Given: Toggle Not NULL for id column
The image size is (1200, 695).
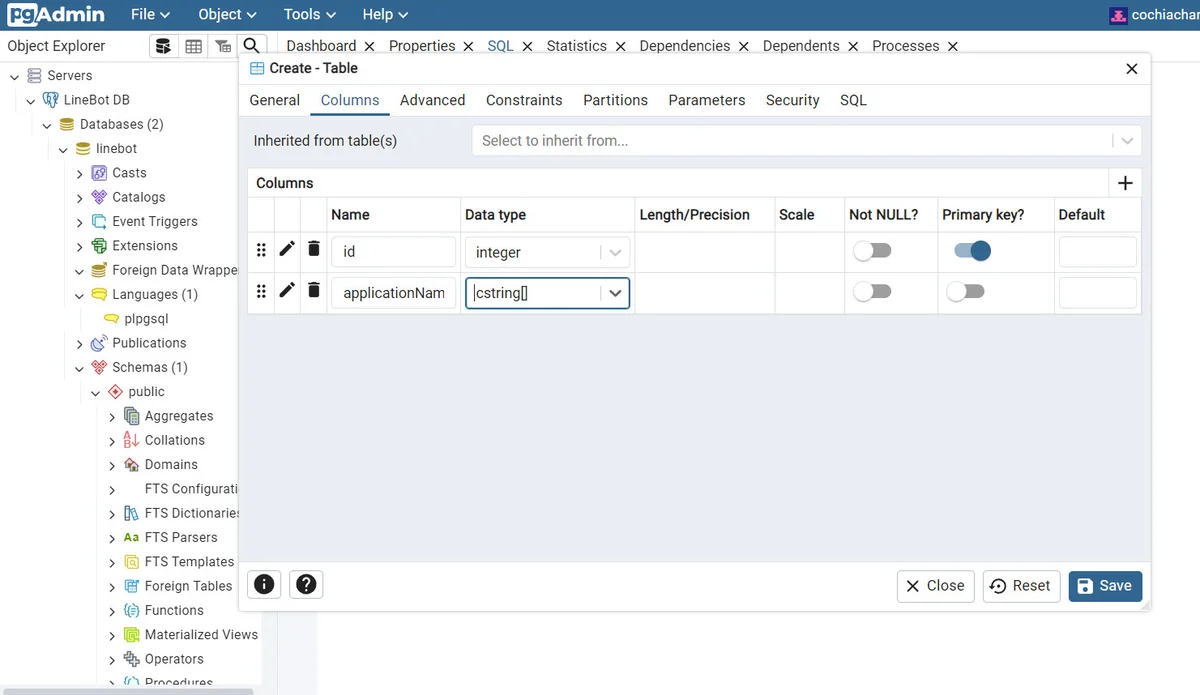Looking at the screenshot, I should click(872, 251).
